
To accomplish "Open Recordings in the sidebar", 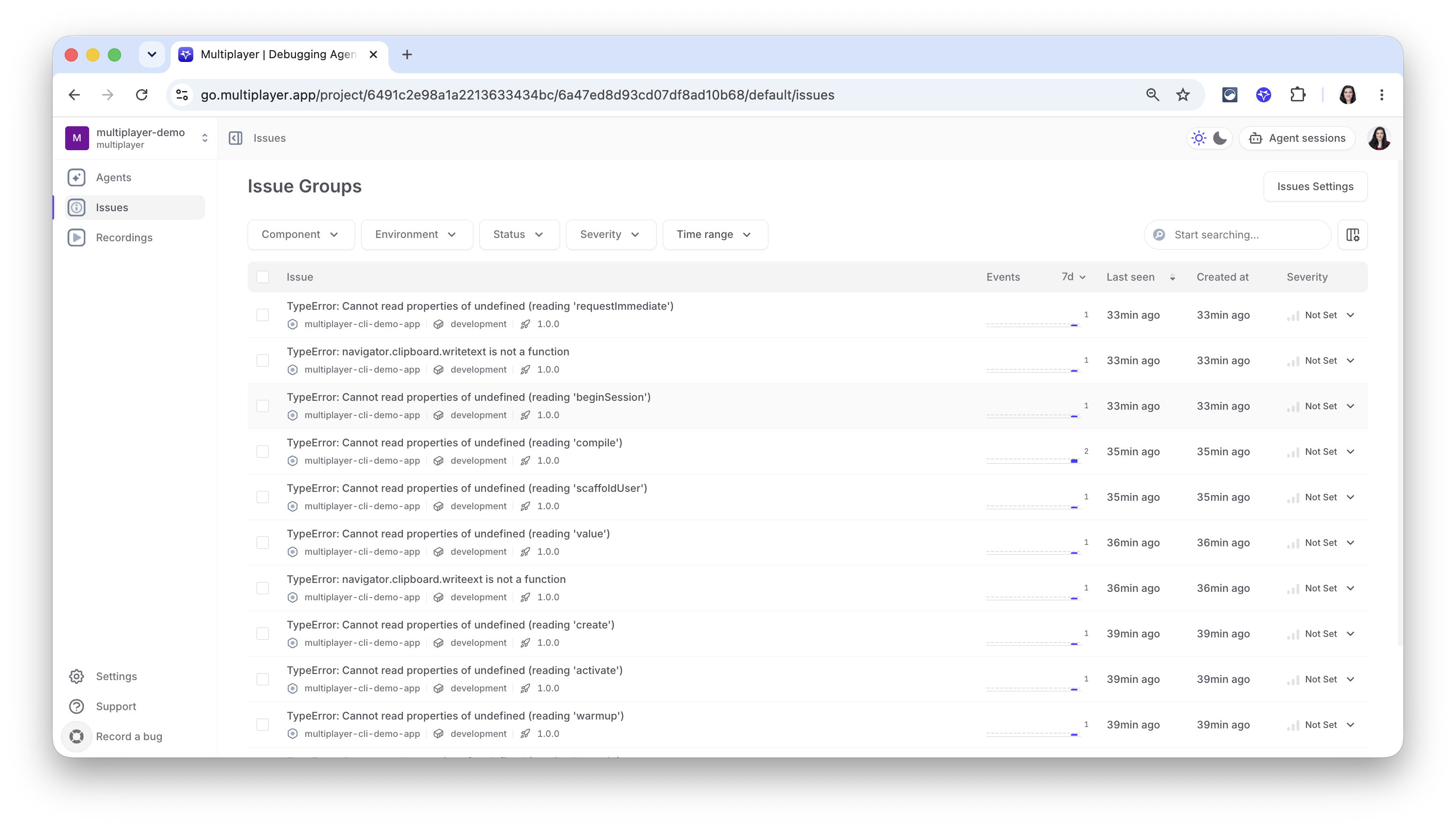I will coord(135,237).
